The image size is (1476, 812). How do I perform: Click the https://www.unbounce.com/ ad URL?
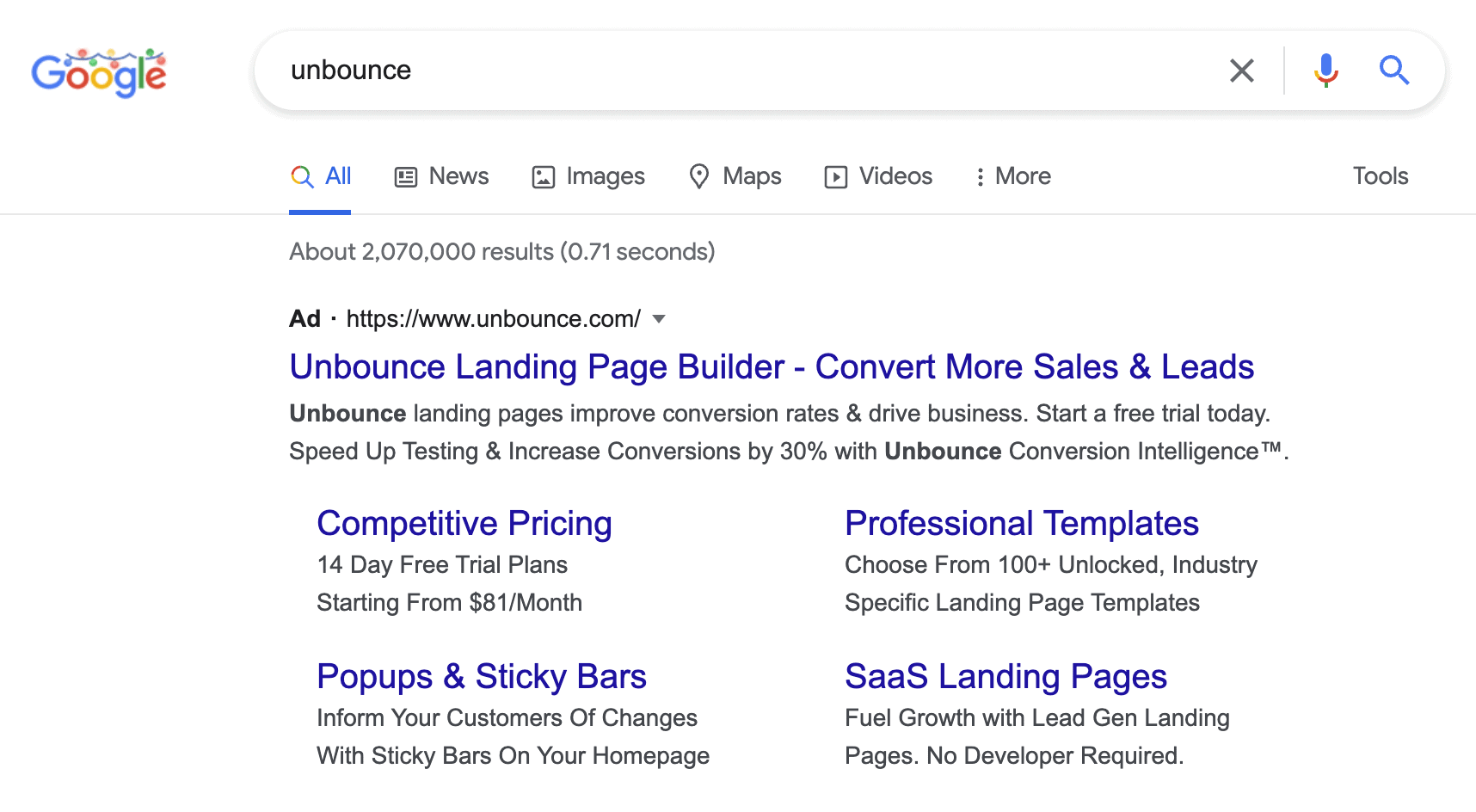tap(494, 319)
